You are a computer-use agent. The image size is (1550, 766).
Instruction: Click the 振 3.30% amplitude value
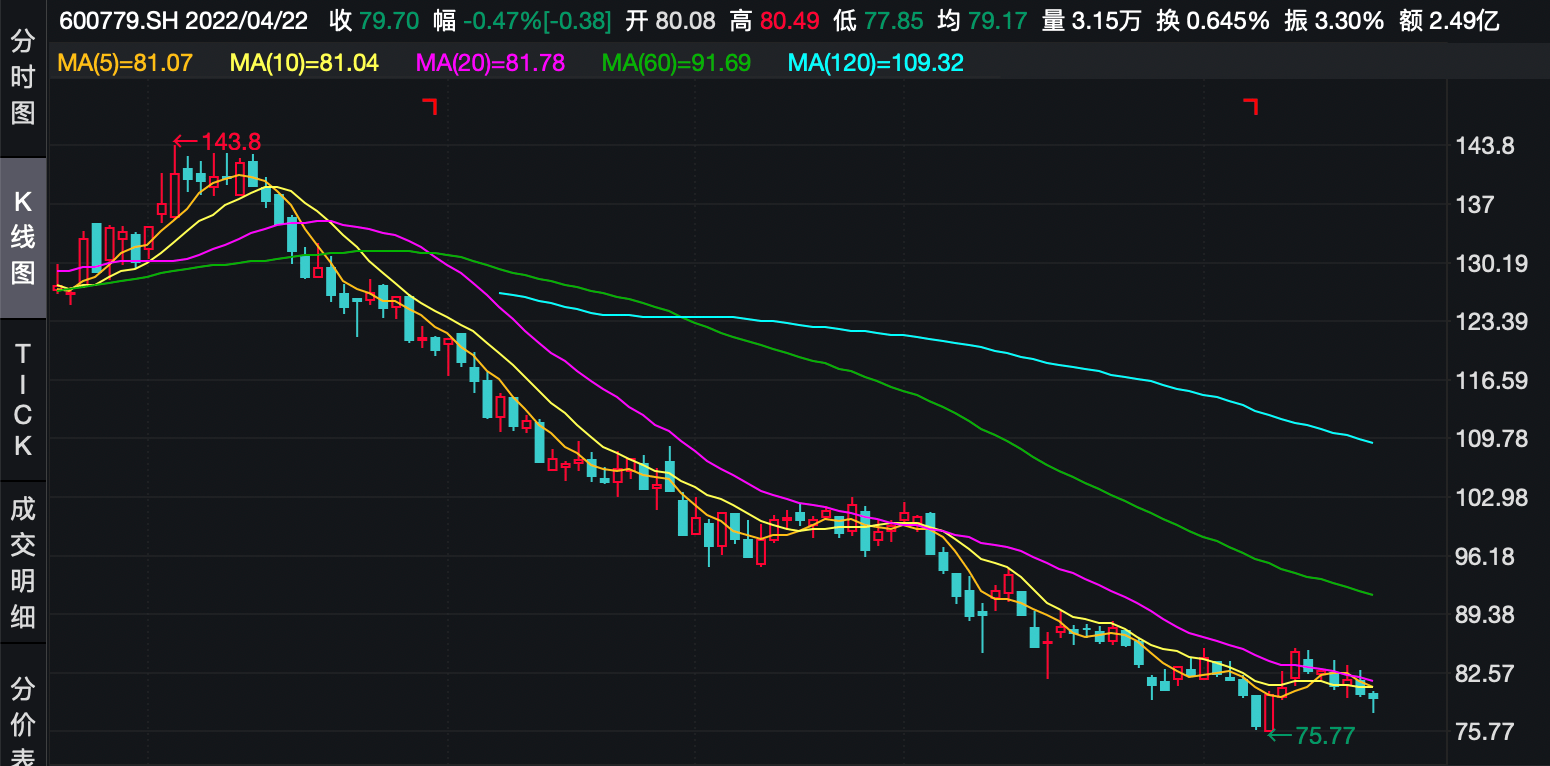[1334, 20]
